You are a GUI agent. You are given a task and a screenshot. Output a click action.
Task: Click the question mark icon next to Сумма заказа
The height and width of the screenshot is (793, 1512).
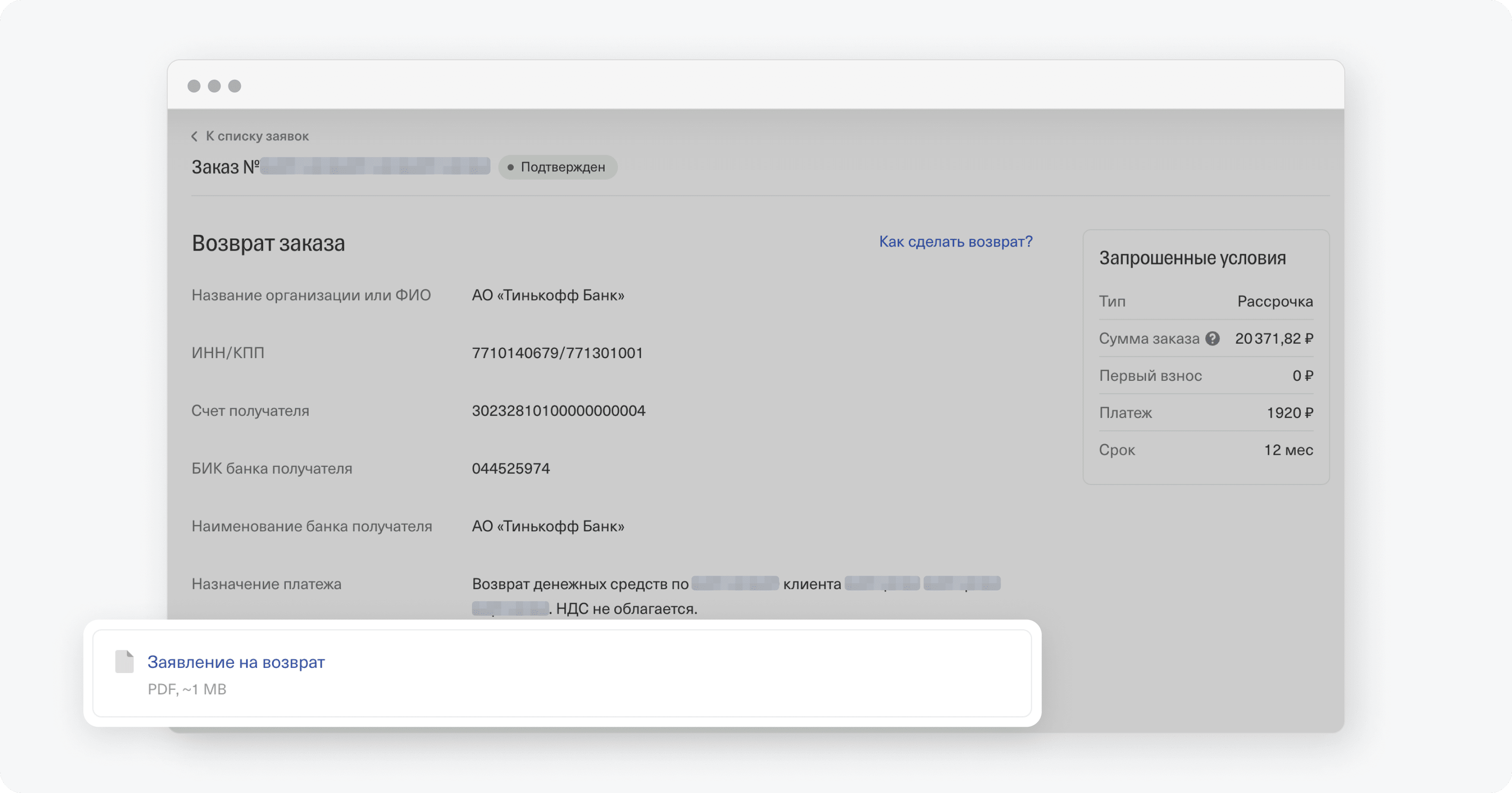pyautogui.click(x=1213, y=339)
